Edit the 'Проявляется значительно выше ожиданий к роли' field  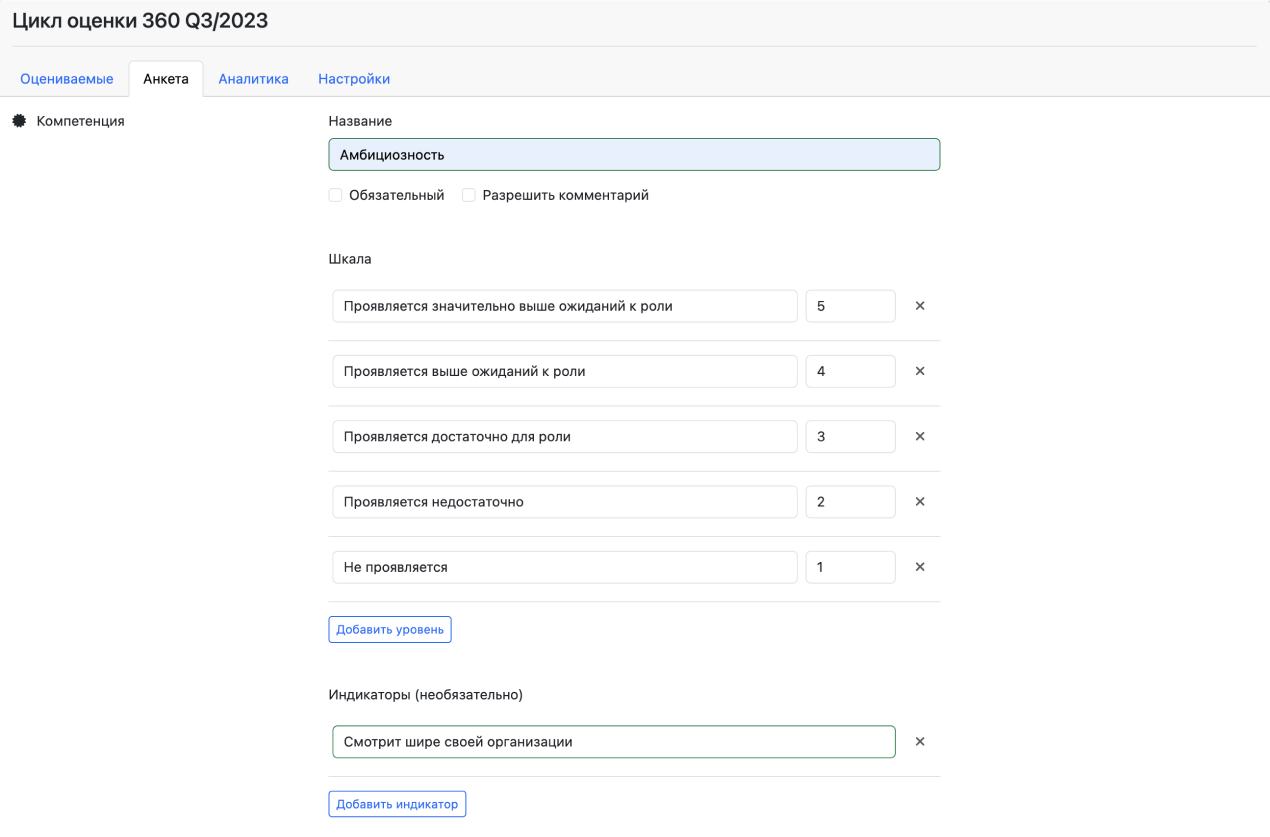pyautogui.click(x=565, y=306)
